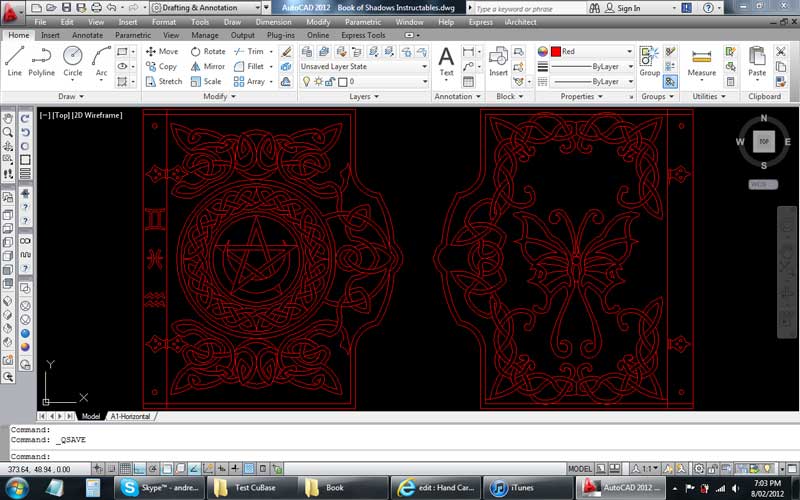Click the Insert block button
800x500 pixels.
(498, 61)
